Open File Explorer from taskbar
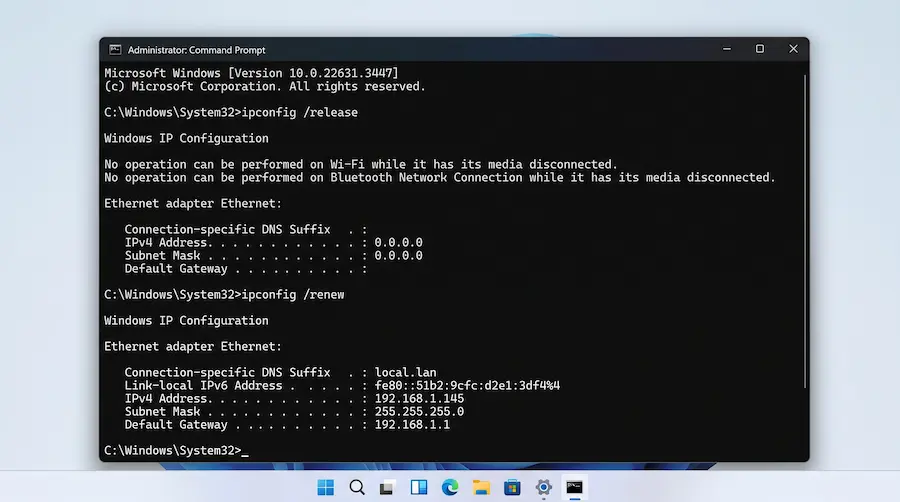Image resolution: width=900 pixels, height=502 pixels. click(481, 487)
